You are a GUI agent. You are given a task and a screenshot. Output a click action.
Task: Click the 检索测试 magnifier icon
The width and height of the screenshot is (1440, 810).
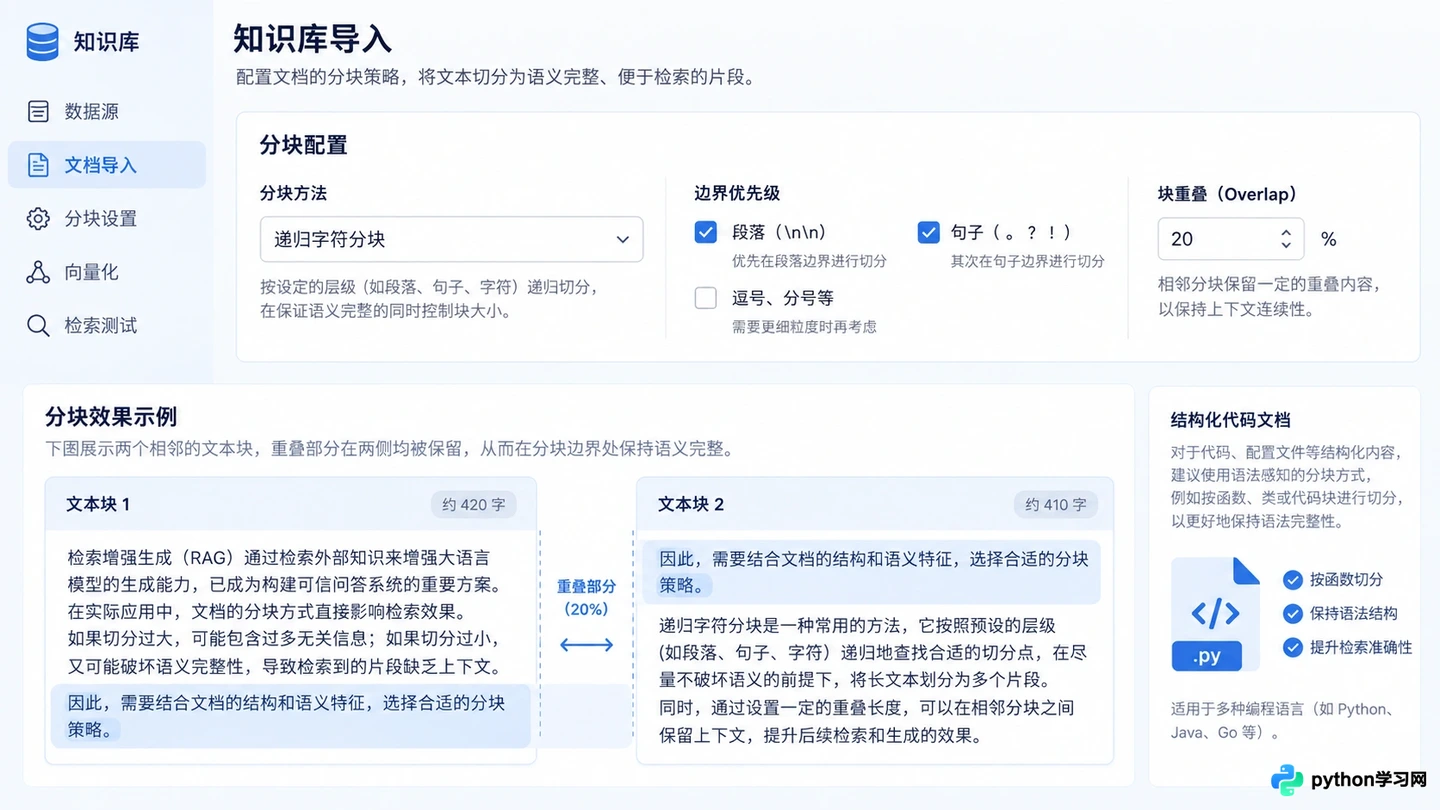tap(38, 326)
